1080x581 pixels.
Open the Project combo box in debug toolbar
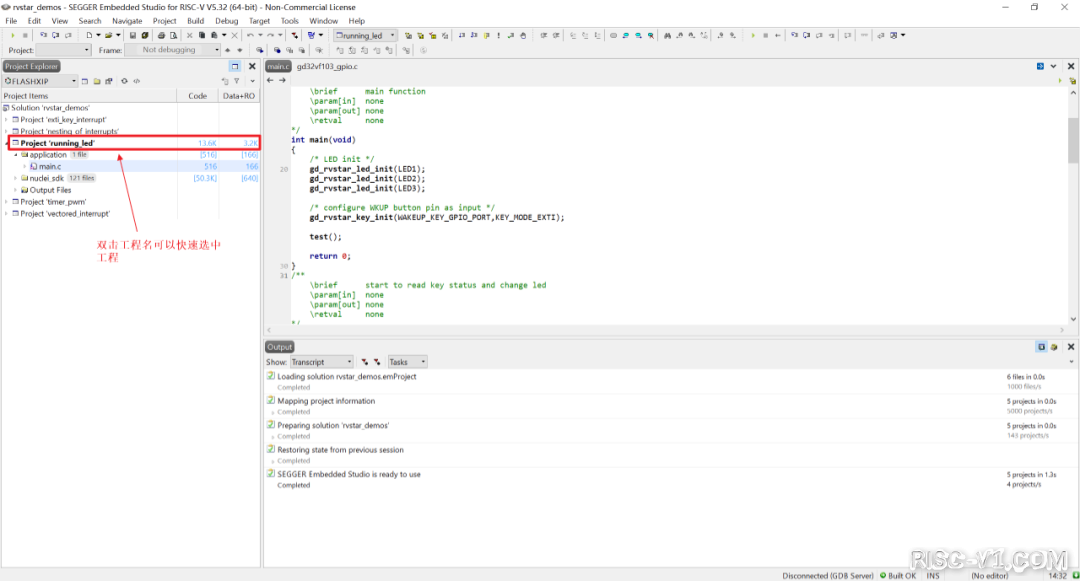pyautogui.click(x=63, y=50)
